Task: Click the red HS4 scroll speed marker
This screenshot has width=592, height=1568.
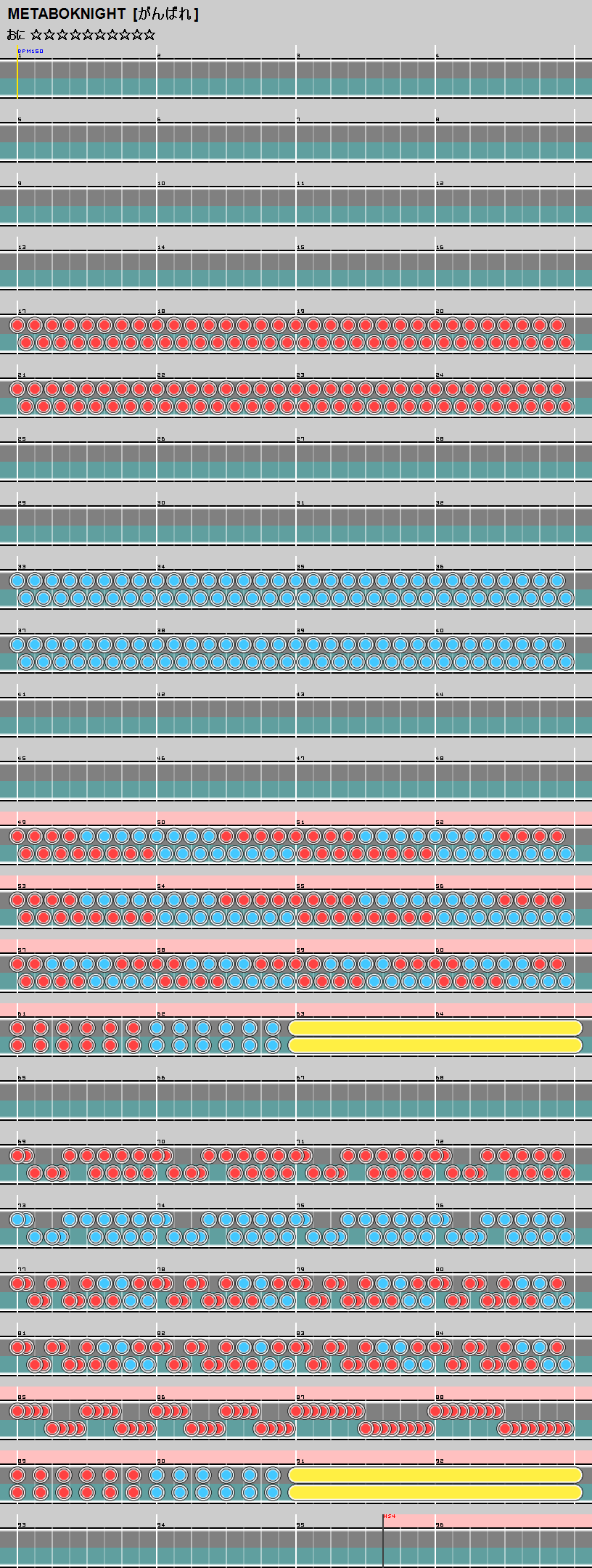Action: click(390, 1516)
